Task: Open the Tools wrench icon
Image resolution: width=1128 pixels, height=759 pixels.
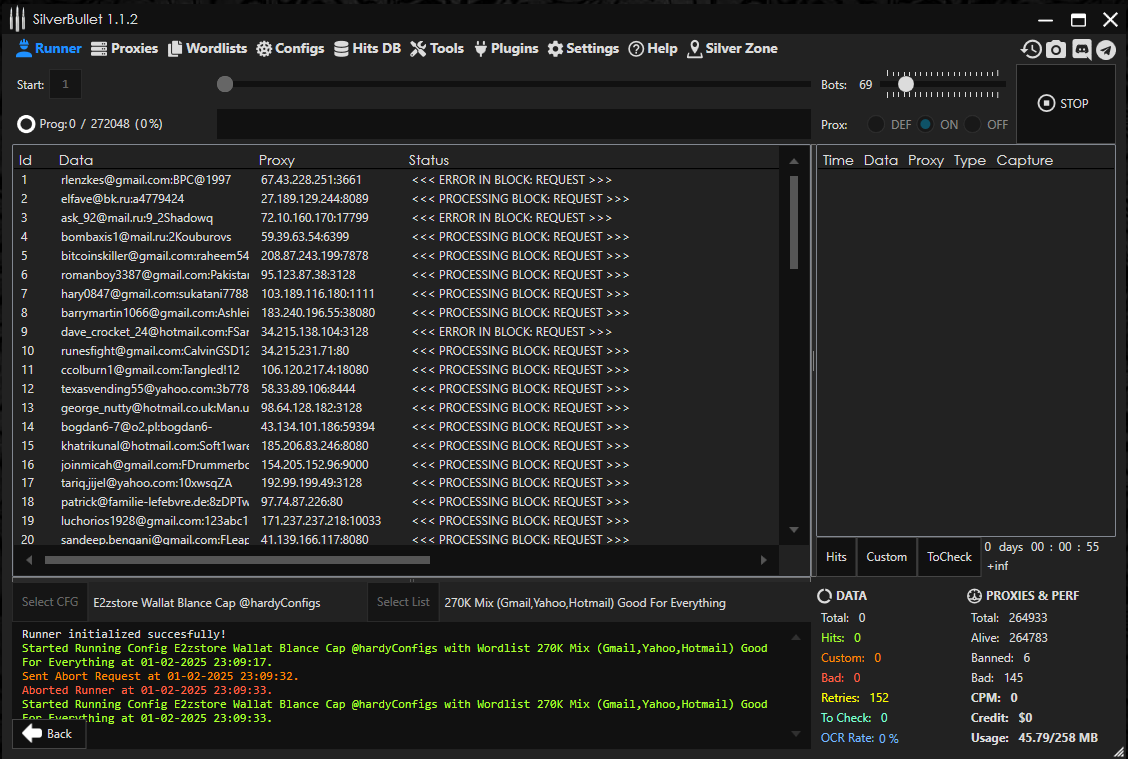Action: click(418, 48)
